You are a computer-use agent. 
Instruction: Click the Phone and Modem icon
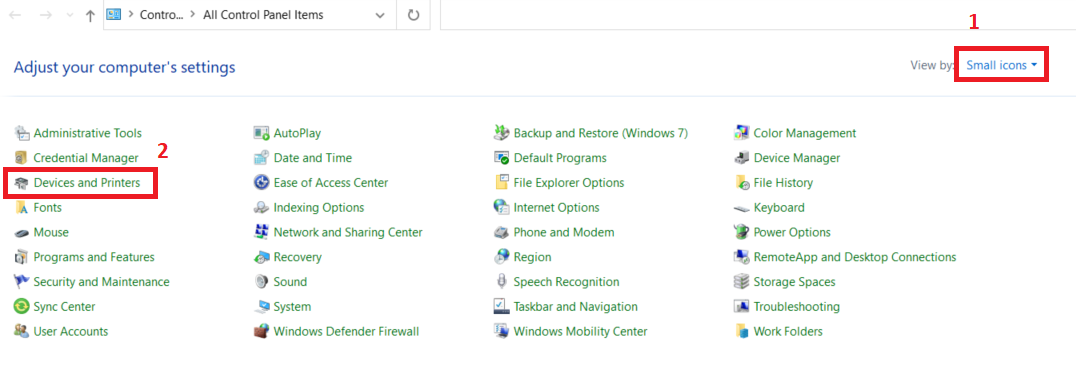502,232
